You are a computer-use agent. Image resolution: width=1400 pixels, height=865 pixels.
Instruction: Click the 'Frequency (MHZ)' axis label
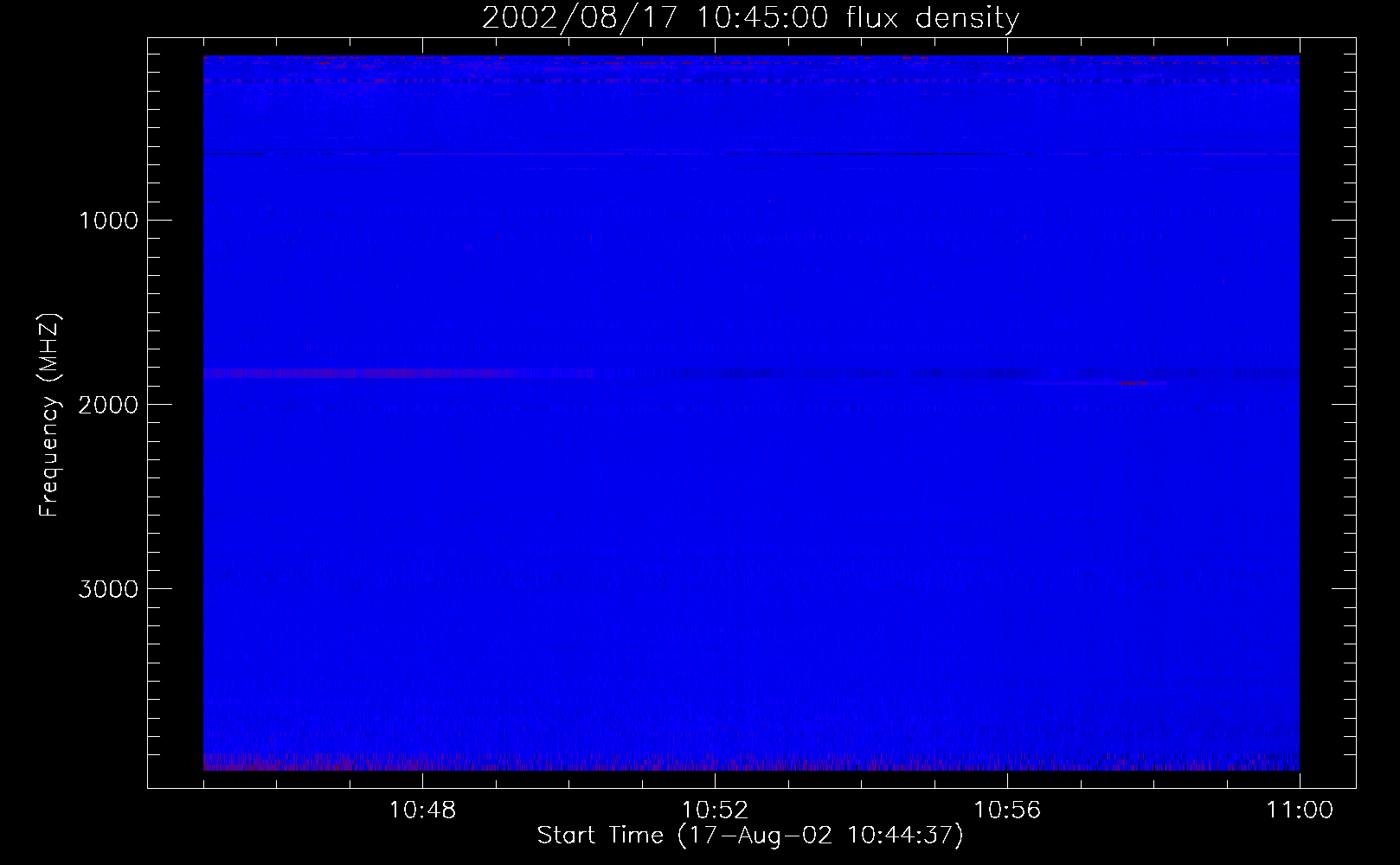(x=50, y=415)
